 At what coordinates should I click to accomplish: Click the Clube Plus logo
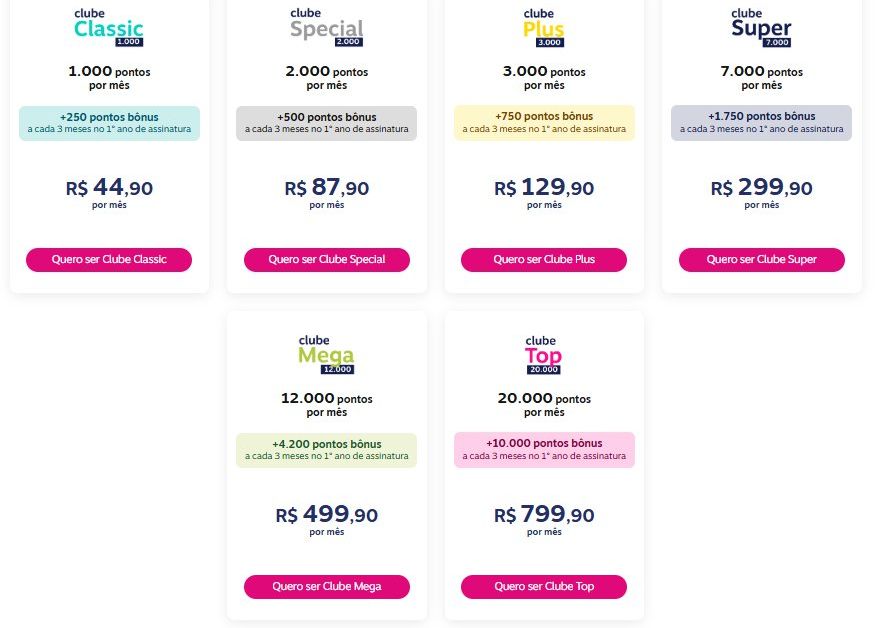click(544, 28)
